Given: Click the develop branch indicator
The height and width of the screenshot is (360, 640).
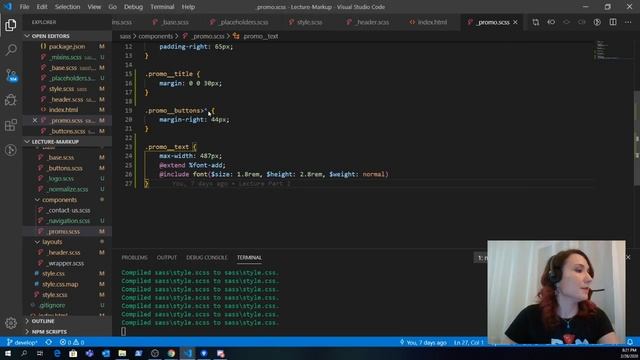Looking at the screenshot, I should click(22, 342).
